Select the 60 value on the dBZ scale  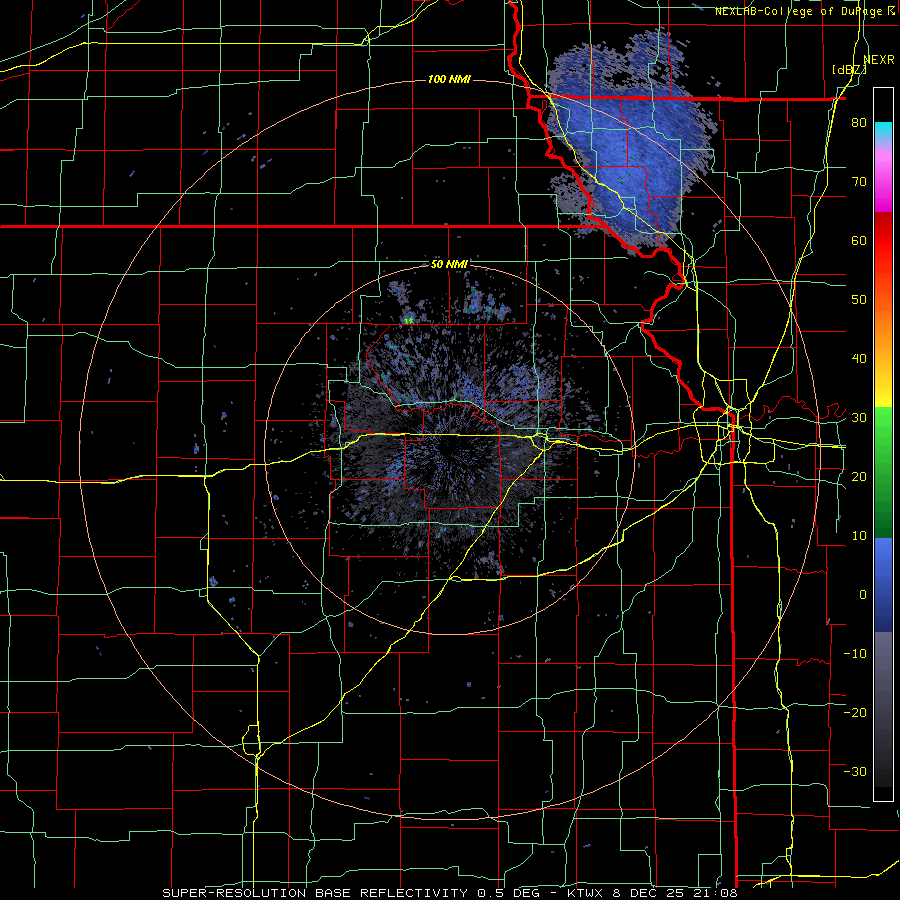pyautogui.click(x=859, y=240)
